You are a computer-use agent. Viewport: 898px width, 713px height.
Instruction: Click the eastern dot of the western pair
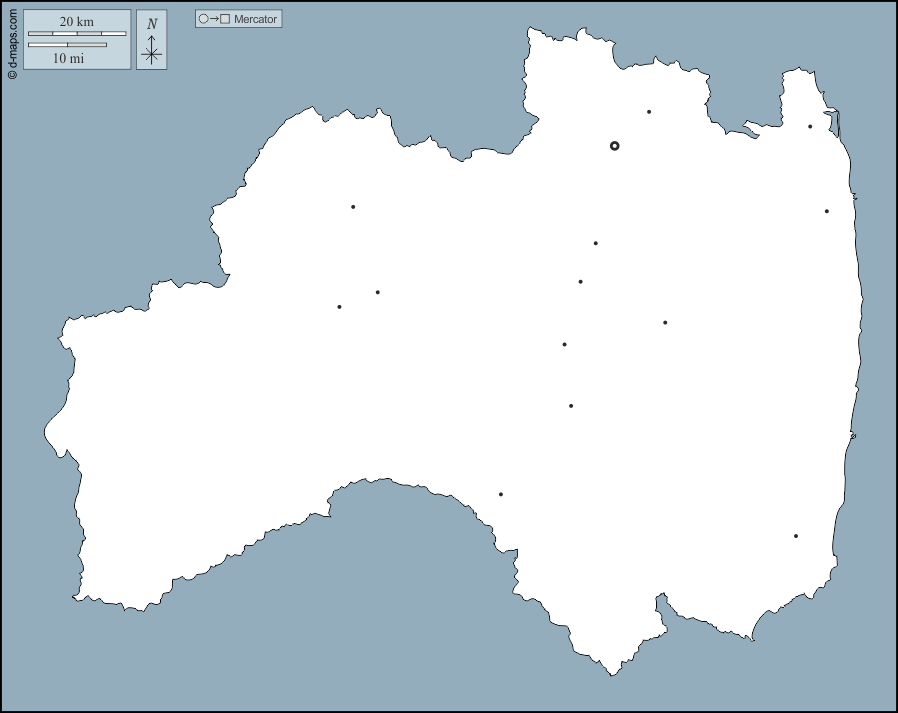click(377, 292)
